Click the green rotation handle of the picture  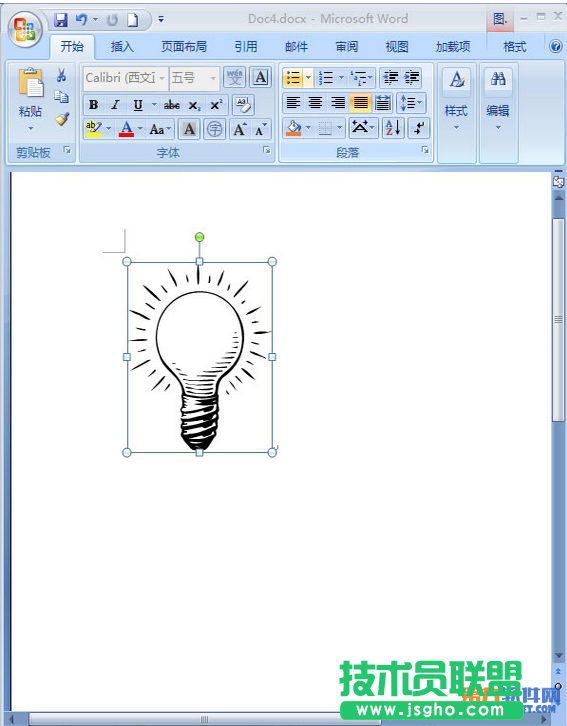click(x=199, y=238)
